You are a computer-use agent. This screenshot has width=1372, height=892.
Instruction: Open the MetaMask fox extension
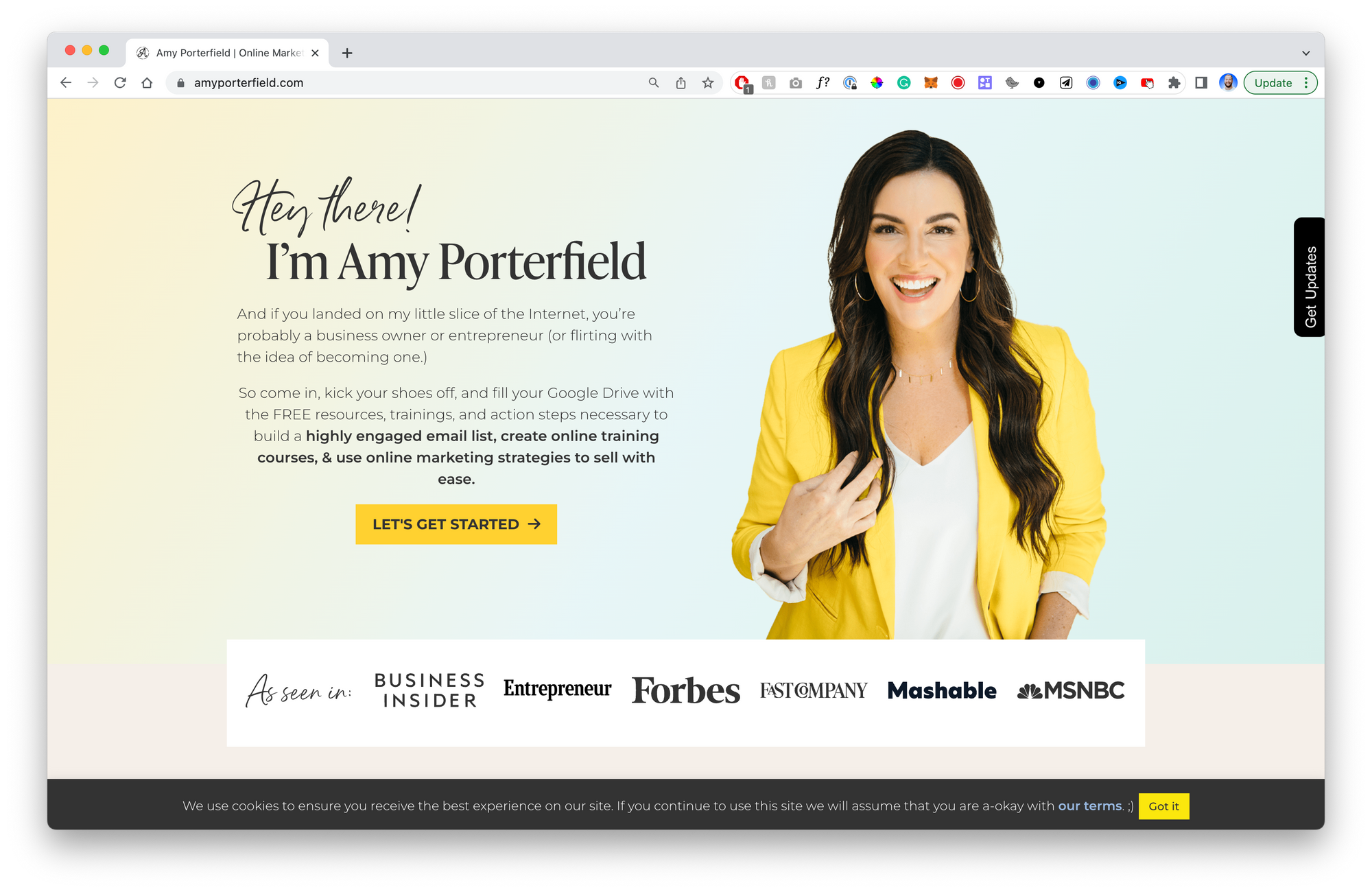click(x=931, y=83)
